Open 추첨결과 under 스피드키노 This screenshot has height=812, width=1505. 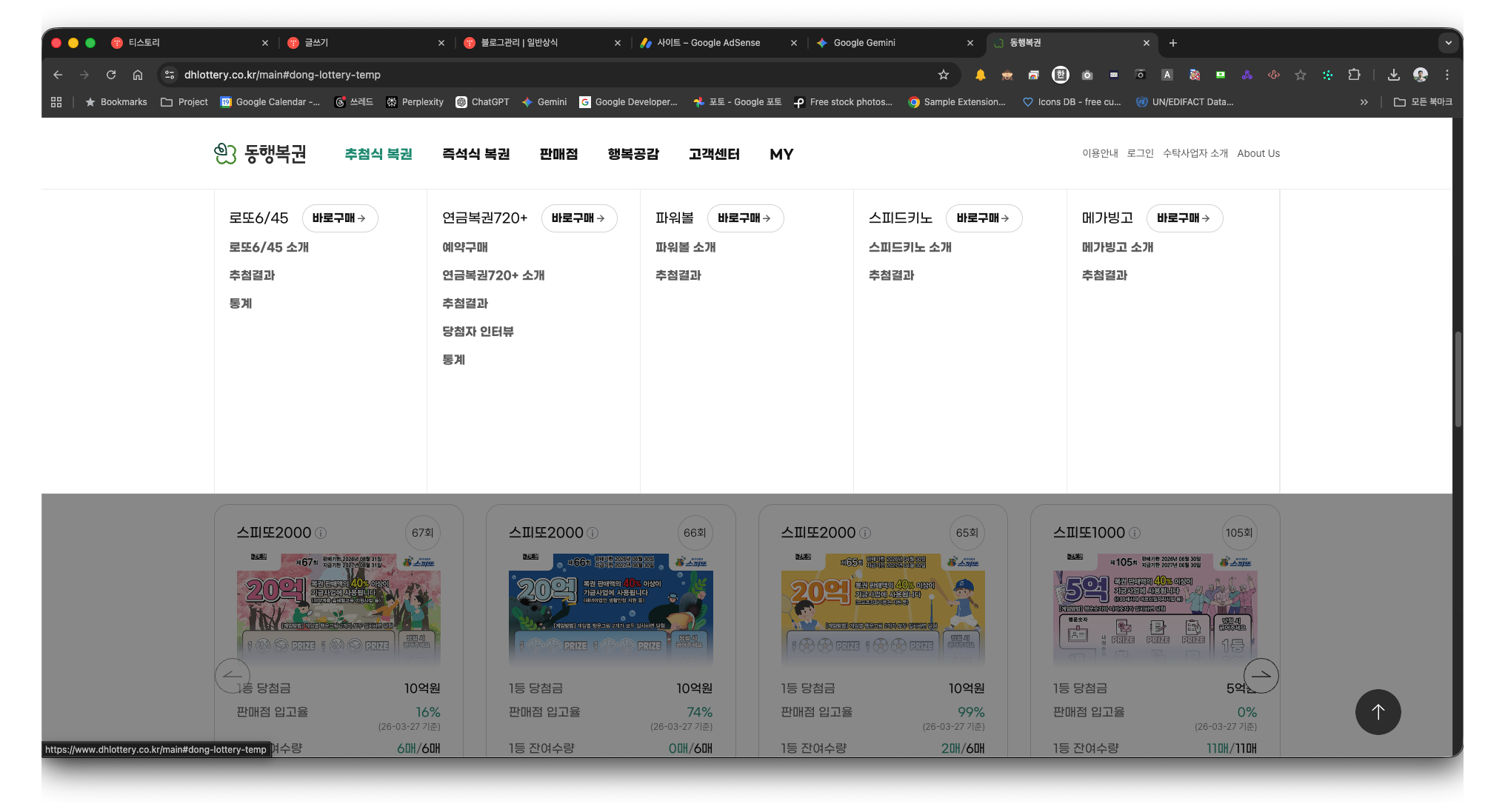click(891, 275)
